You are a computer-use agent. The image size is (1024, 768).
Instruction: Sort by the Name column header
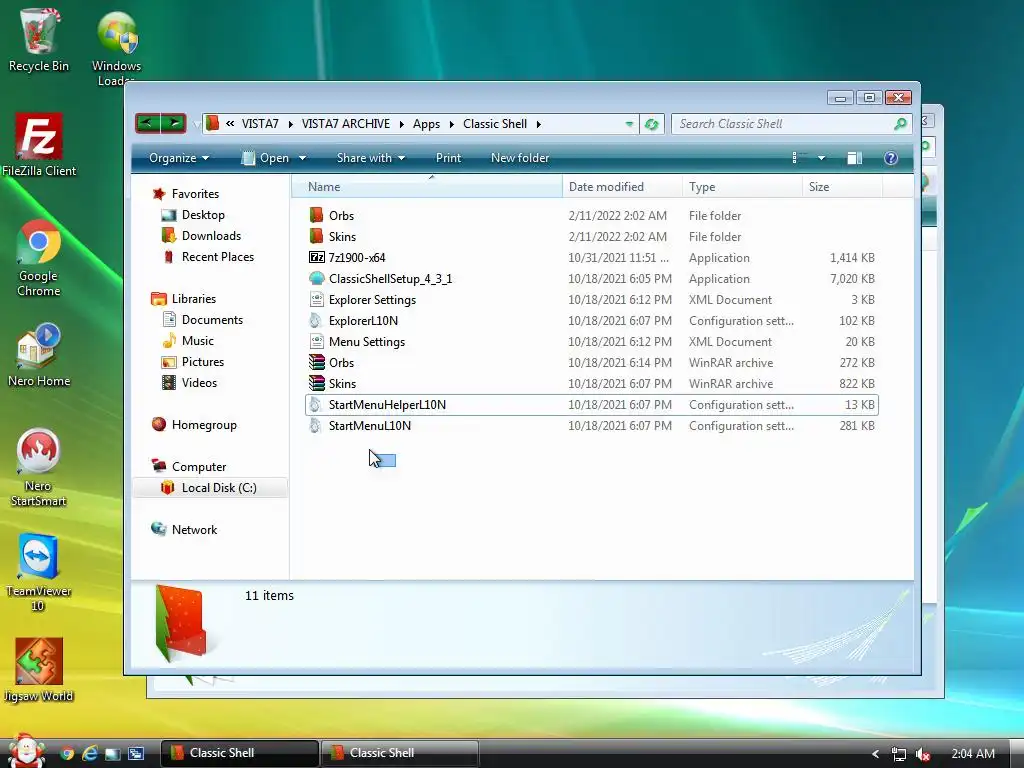point(428,187)
